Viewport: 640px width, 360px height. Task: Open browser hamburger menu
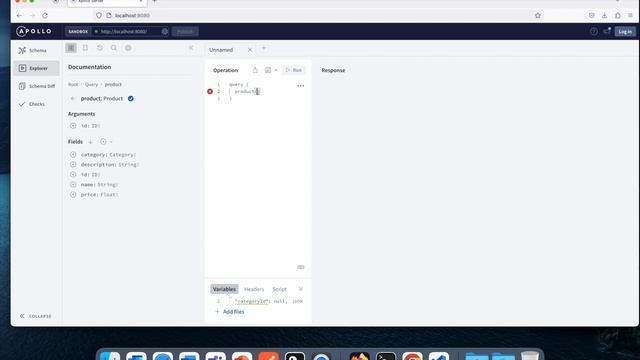click(631, 16)
